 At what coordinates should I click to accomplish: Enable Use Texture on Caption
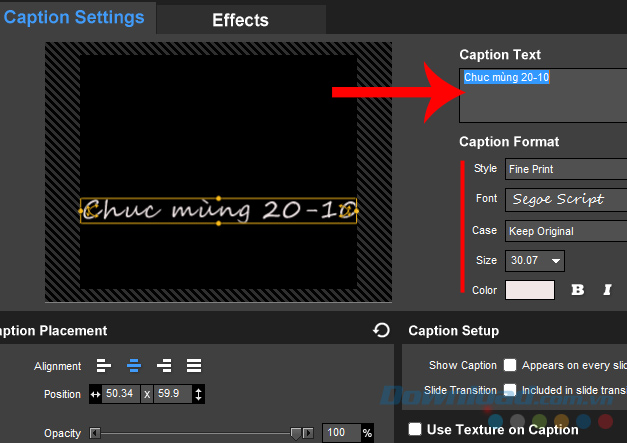(415, 429)
